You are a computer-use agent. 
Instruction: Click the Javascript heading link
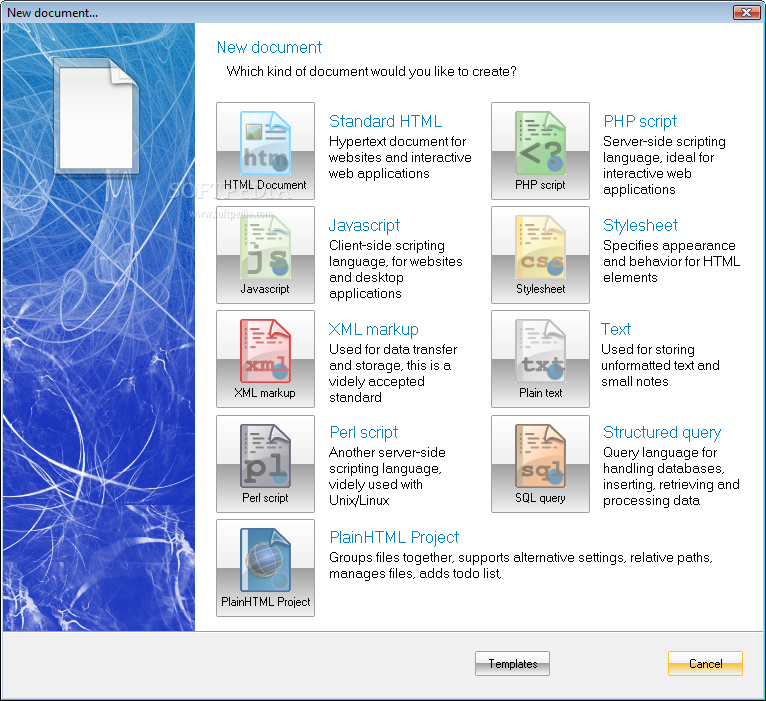[364, 225]
